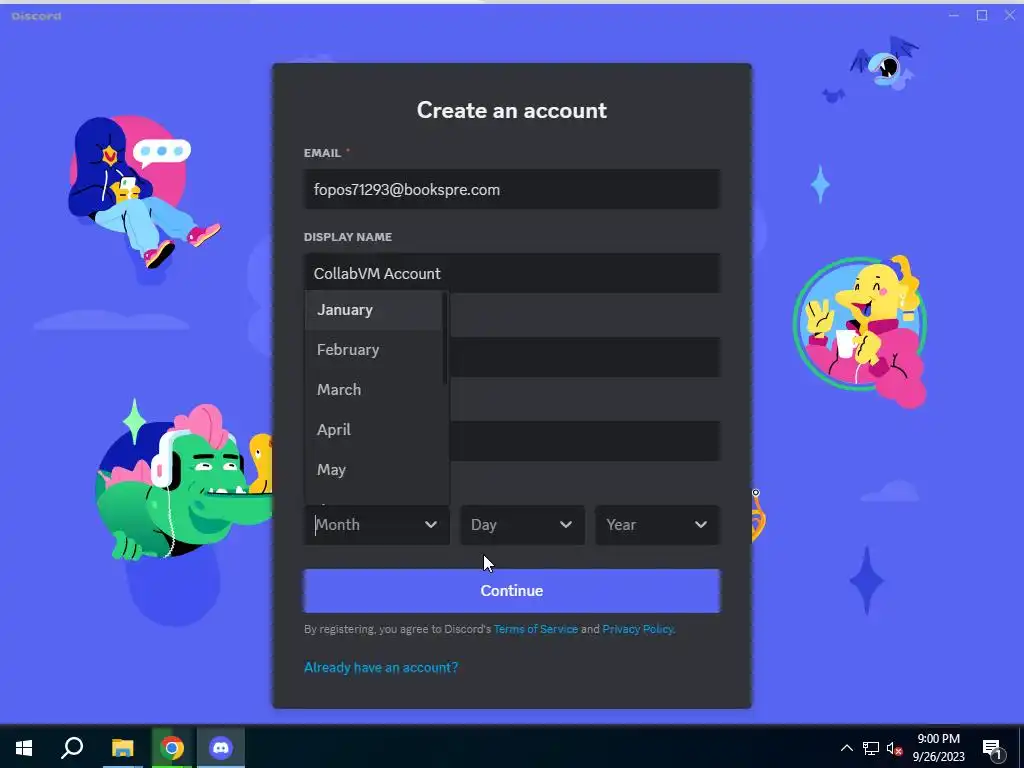The image size is (1024, 768).
Task: Click the Month dropdown field
Action: [377, 525]
